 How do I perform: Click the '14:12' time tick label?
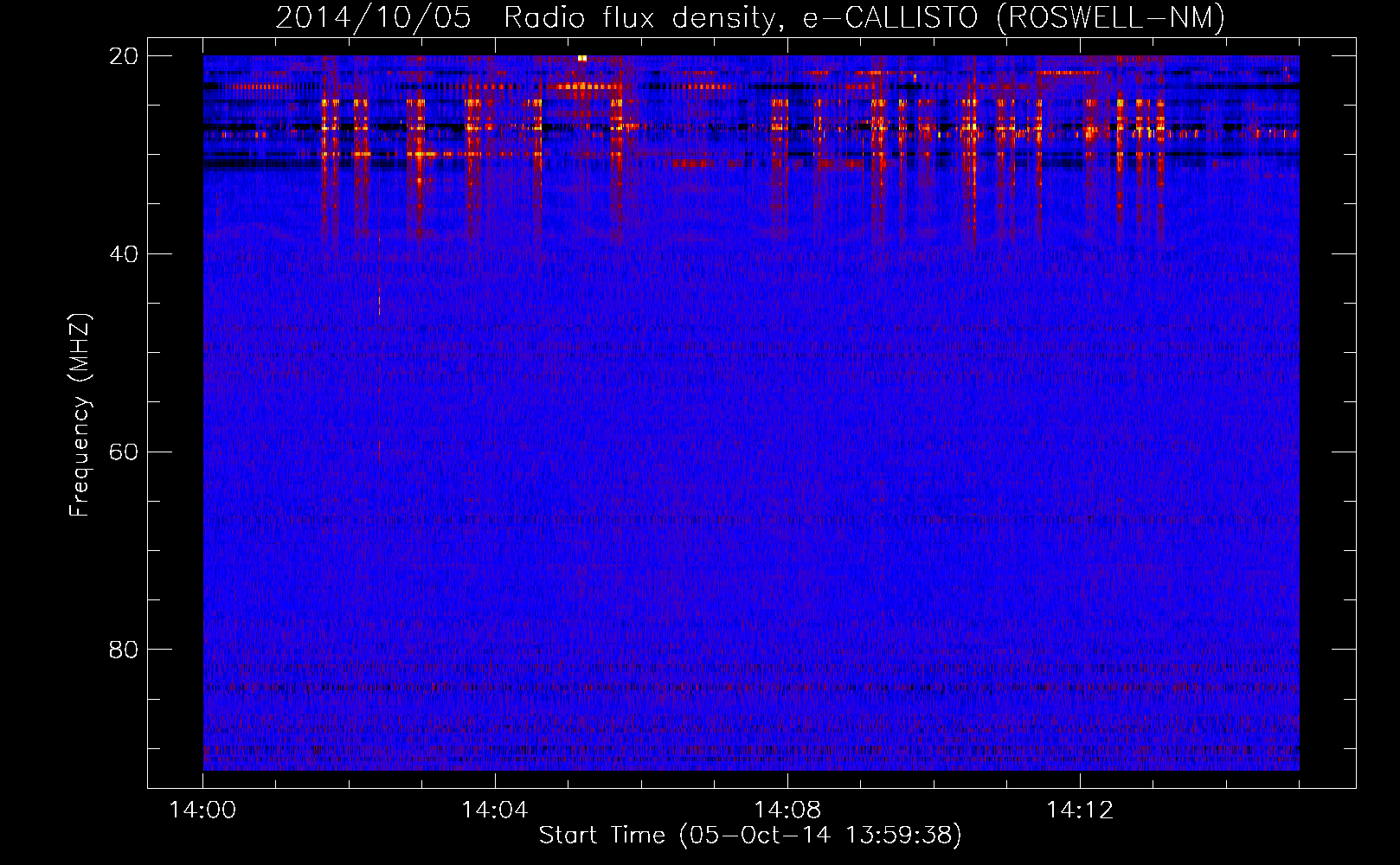coord(1080,811)
